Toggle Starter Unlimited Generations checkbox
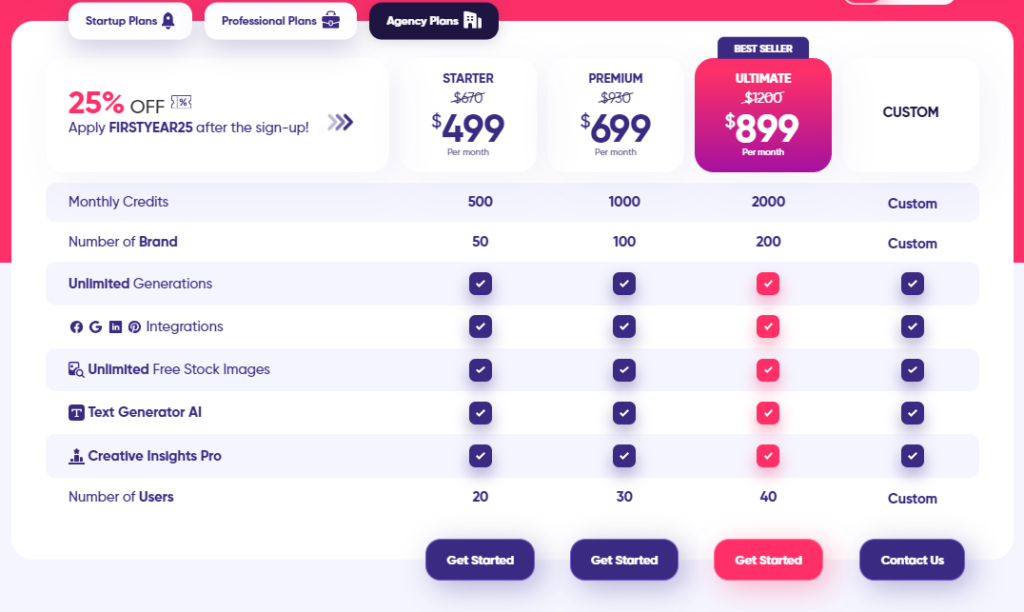Viewport: 1024px width, 612px height. click(480, 283)
